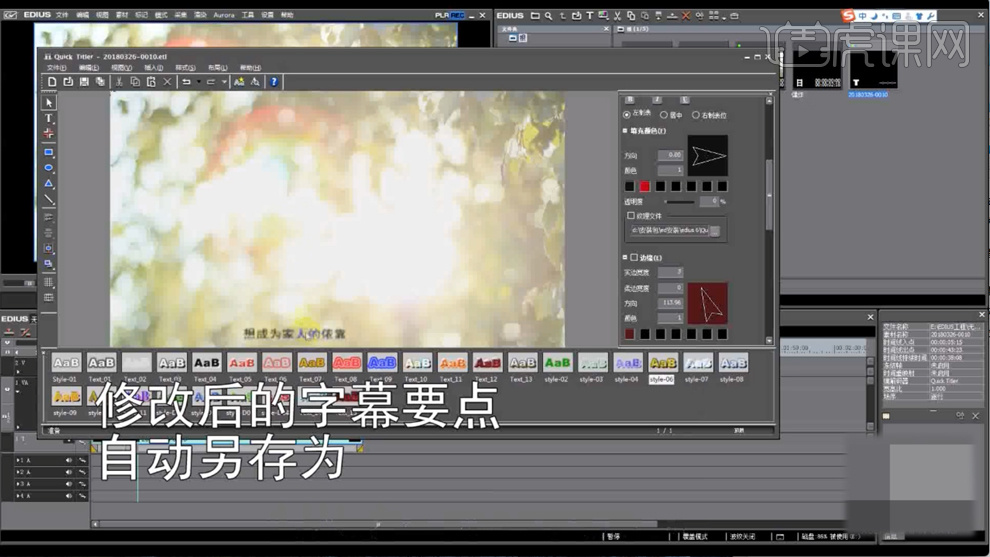Image resolution: width=990 pixels, height=557 pixels.
Task: Mute the 4 A audio track speaker
Action: click(69, 496)
